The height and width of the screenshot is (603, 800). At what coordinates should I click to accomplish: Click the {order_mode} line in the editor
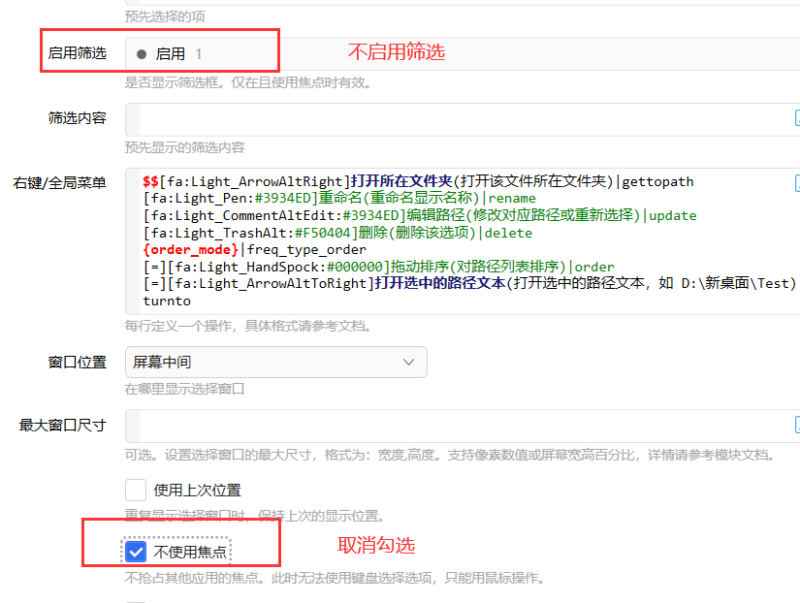(x=255, y=249)
